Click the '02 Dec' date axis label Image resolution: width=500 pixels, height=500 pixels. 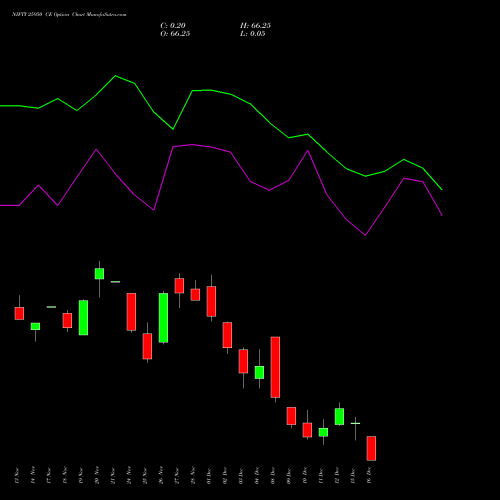pos(225,475)
